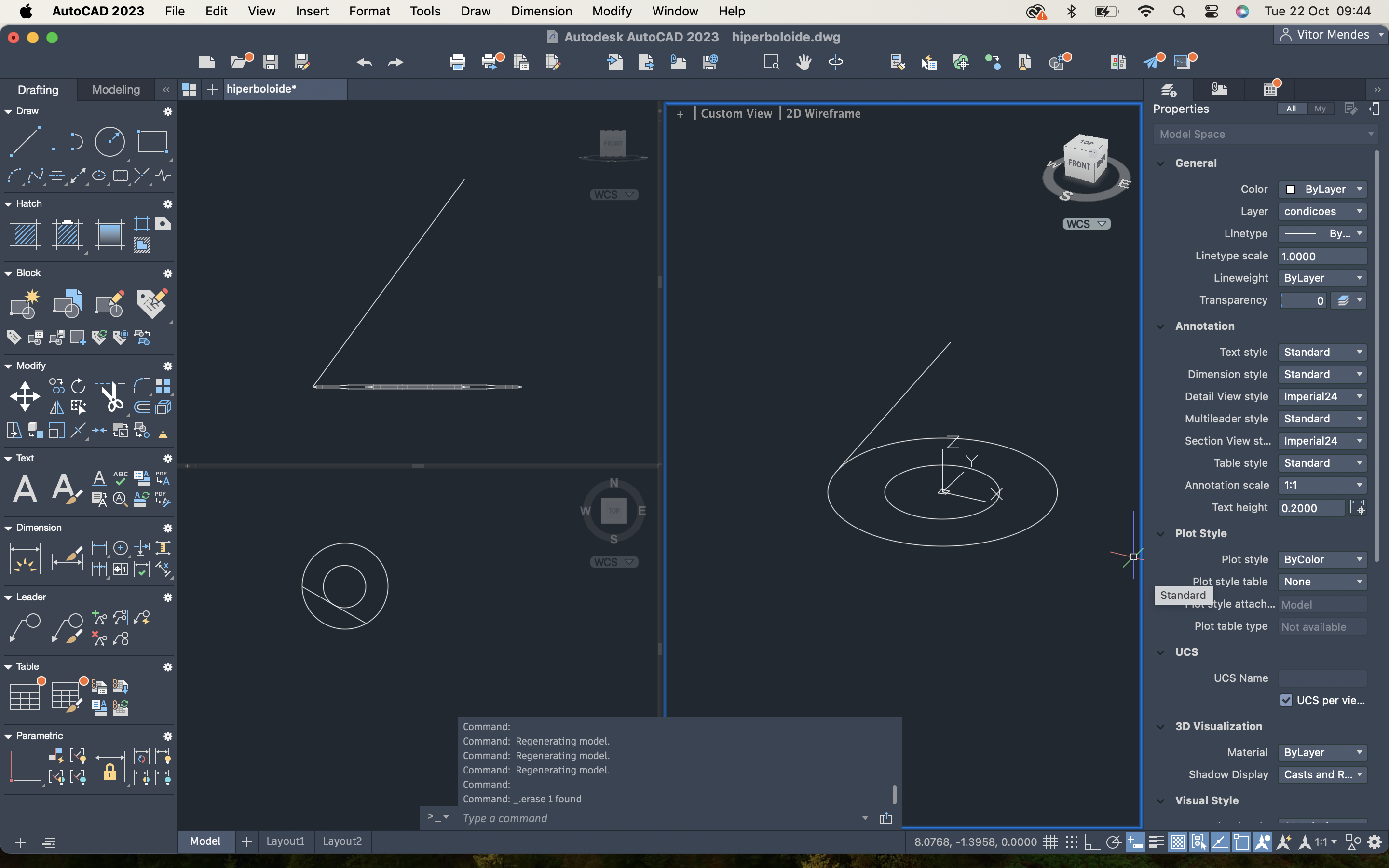Screen dimensions: 1389x868
Task: Open the Layers palette tab icon
Action: tap(1169, 90)
